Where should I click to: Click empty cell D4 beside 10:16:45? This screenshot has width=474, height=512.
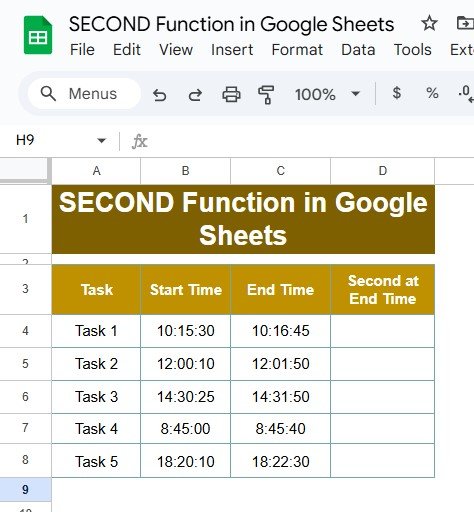pyautogui.click(x=383, y=331)
